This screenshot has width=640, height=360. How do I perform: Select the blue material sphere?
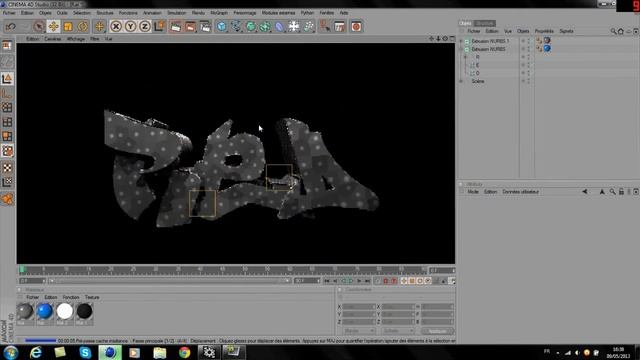click(x=44, y=311)
